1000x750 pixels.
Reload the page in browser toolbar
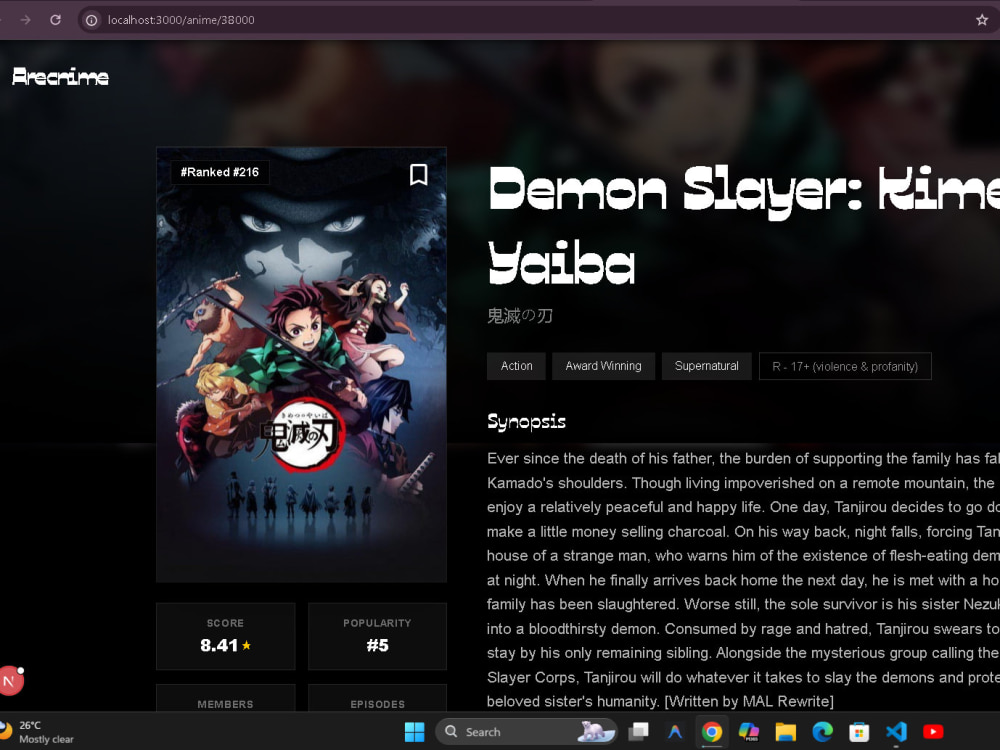(55, 20)
